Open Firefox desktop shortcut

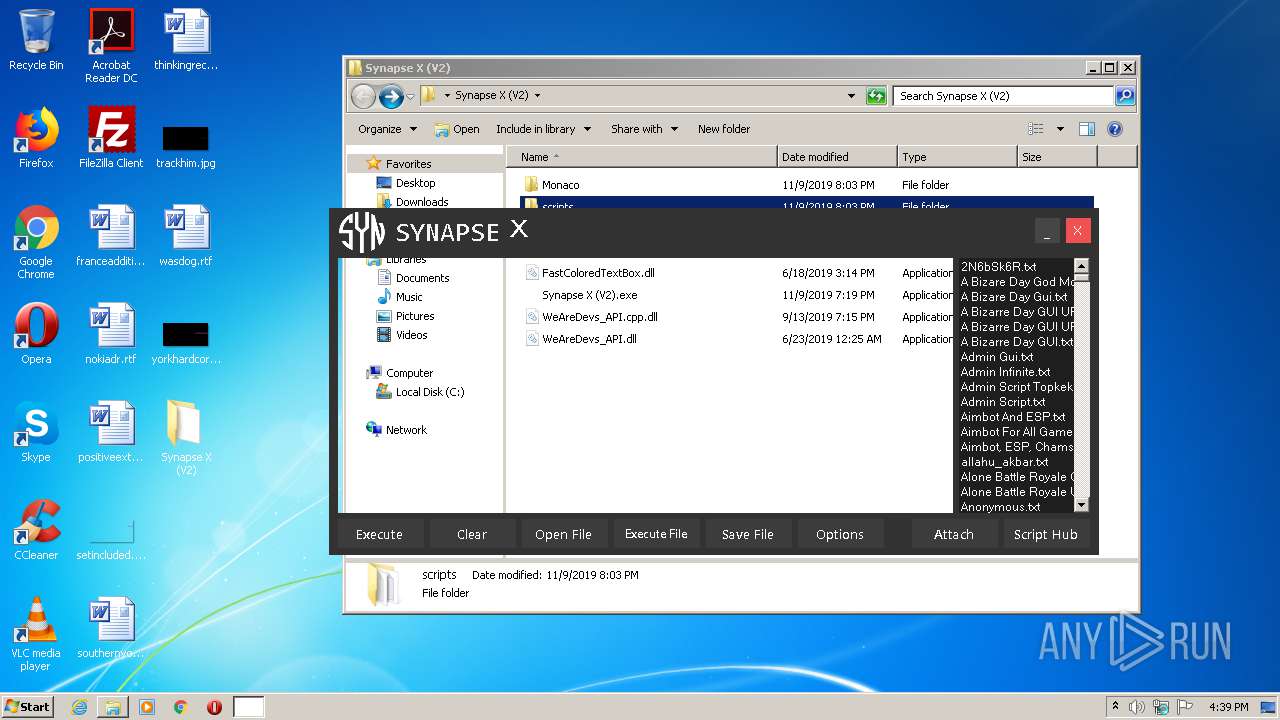pyautogui.click(x=36, y=138)
